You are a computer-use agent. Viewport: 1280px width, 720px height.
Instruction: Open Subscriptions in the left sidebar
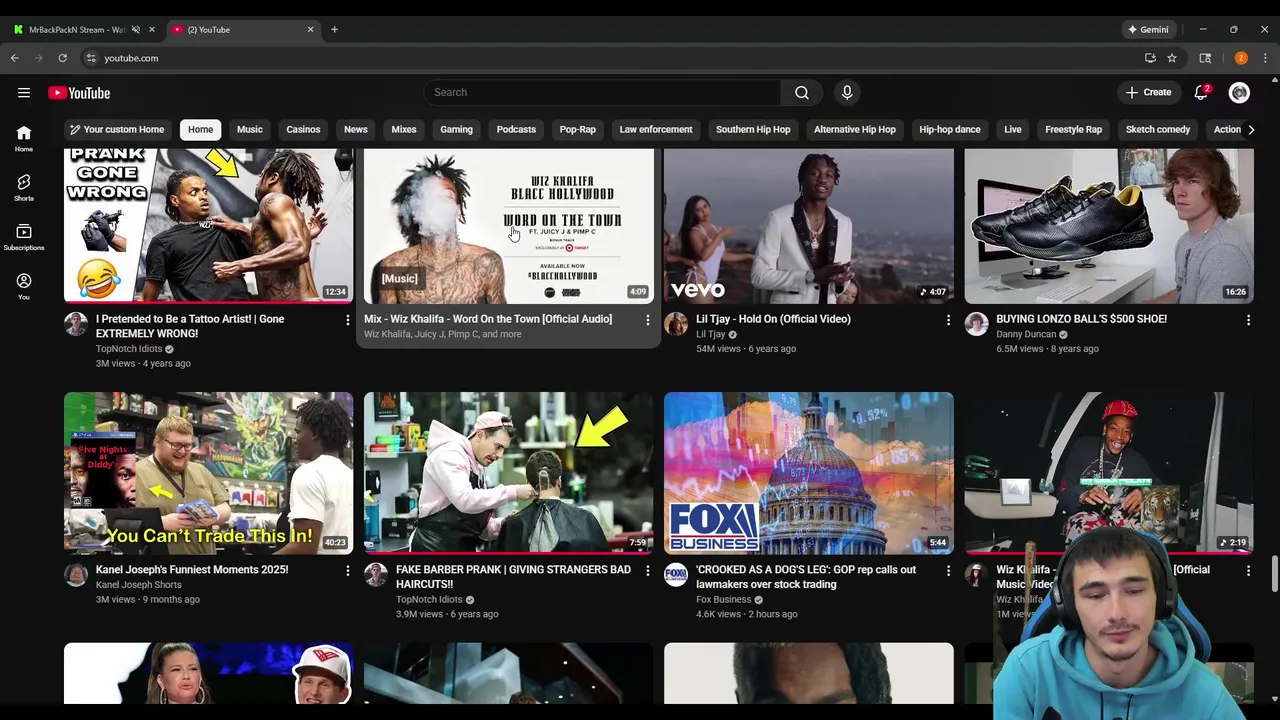pyautogui.click(x=24, y=237)
